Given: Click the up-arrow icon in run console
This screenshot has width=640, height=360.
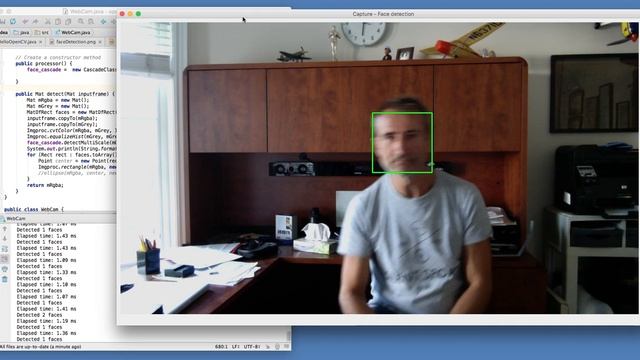Looking at the screenshot, I should point(5,229).
